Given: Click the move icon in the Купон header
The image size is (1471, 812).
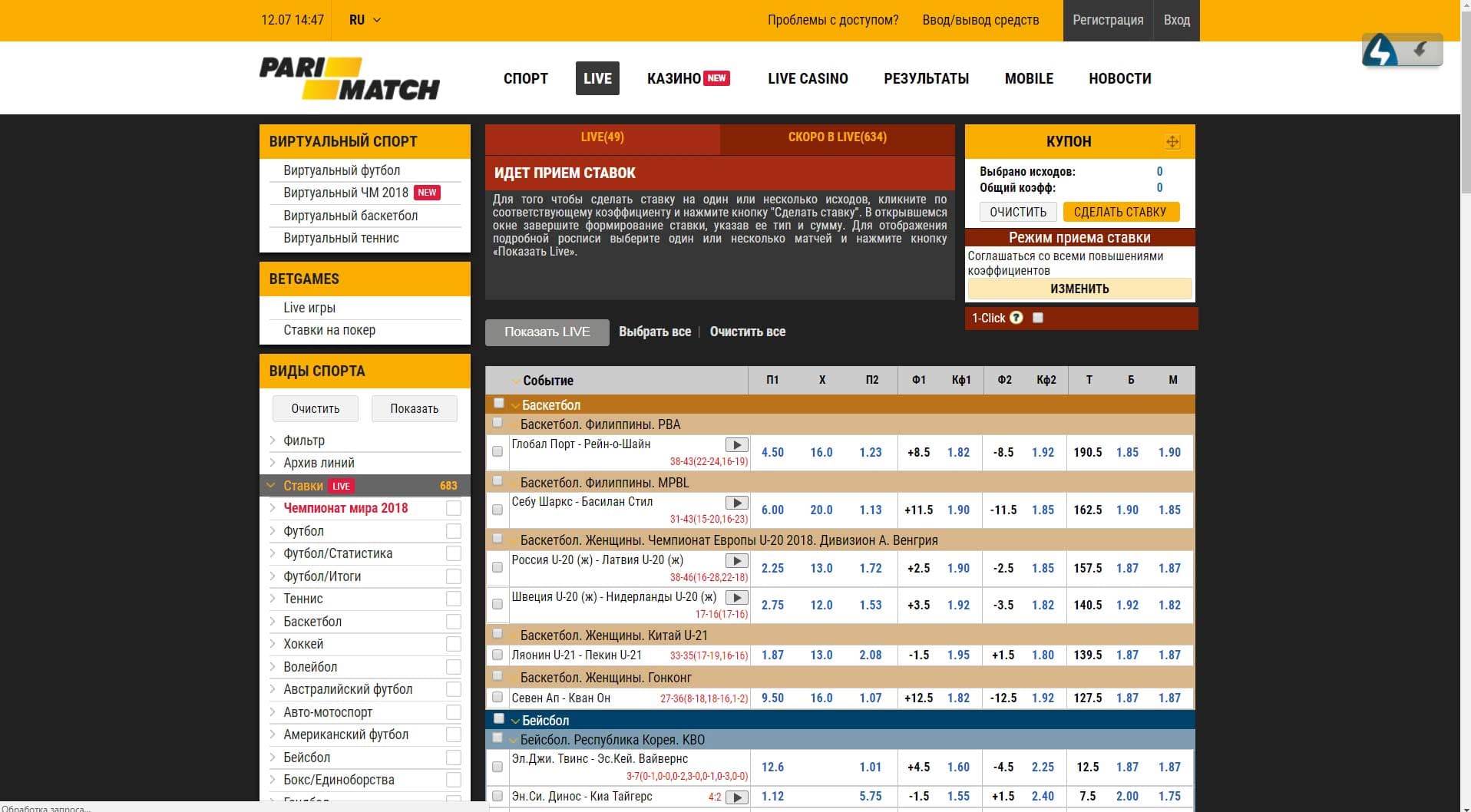Looking at the screenshot, I should tap(1172, 142).
